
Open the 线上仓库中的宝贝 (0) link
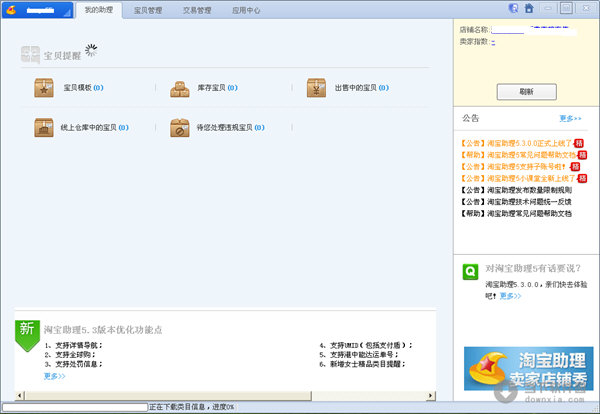95,127
